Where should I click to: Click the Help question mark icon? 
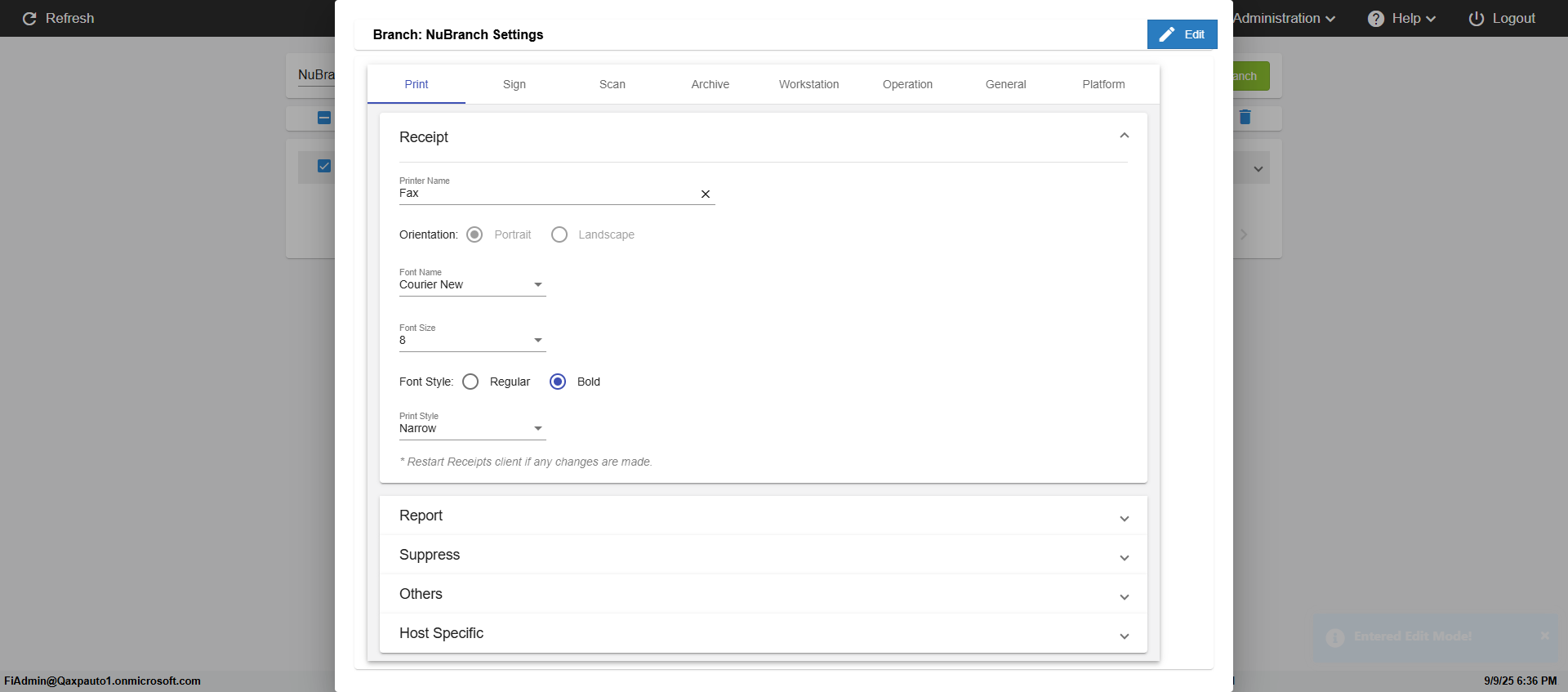tap(1376, 19)
